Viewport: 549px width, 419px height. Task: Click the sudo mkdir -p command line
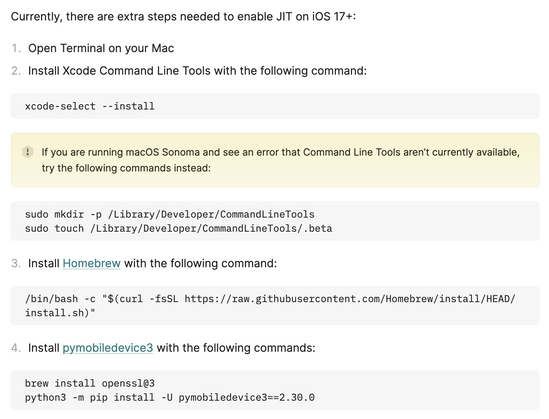170,214
